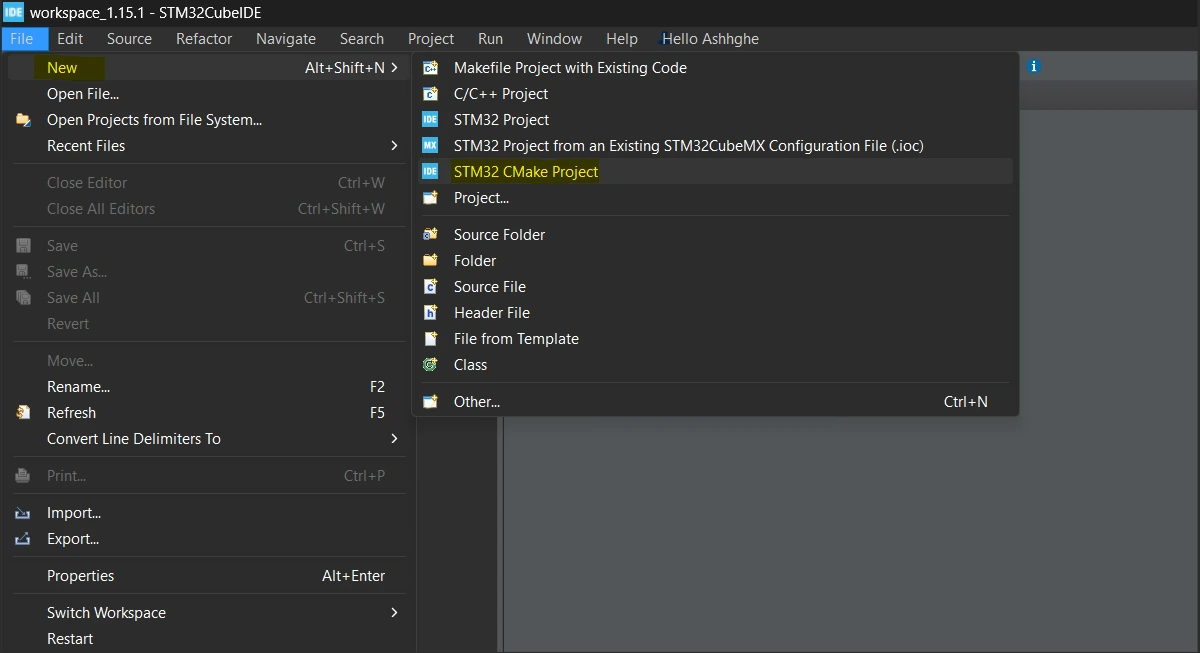Viewport: 1200px width, 653px height.
Task: Expand the Switch Workspace submenu
Action: tap(394, 613)
